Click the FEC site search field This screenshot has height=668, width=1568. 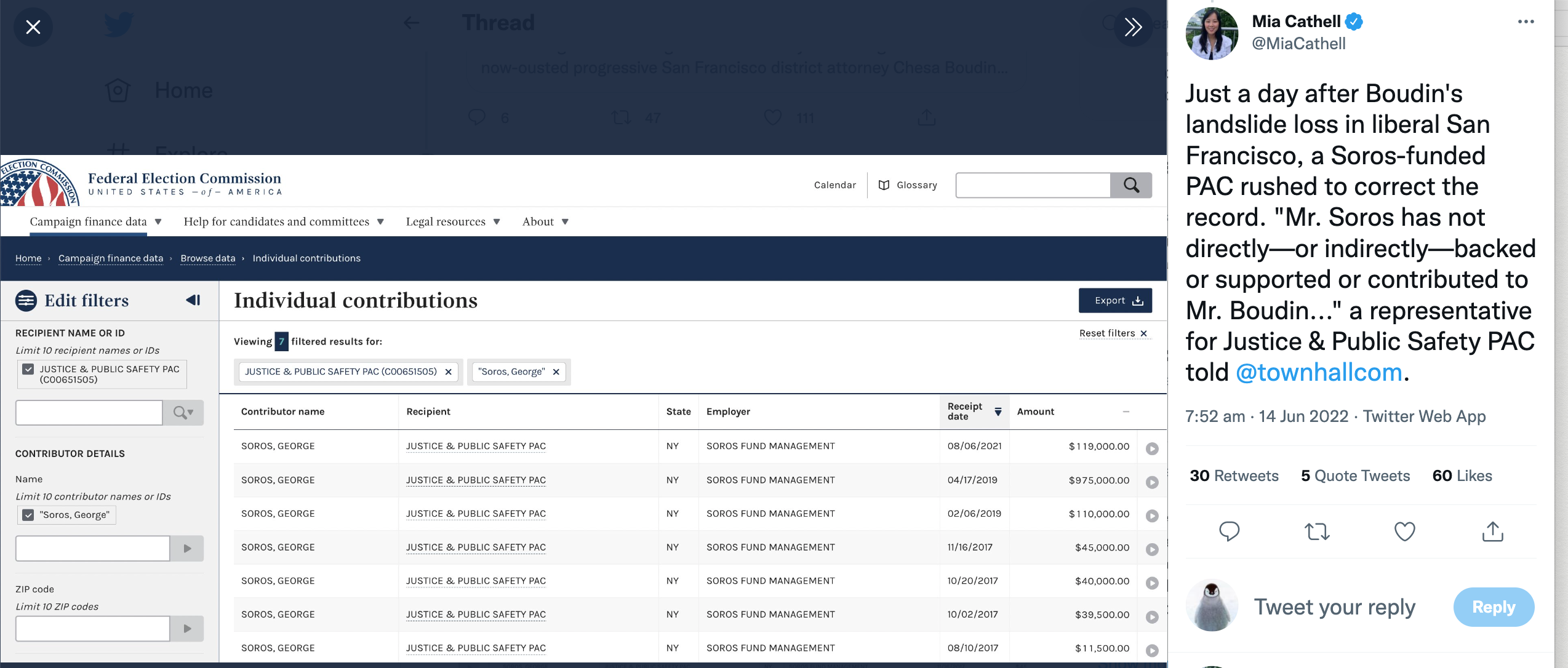click(x=1033, y=185)
